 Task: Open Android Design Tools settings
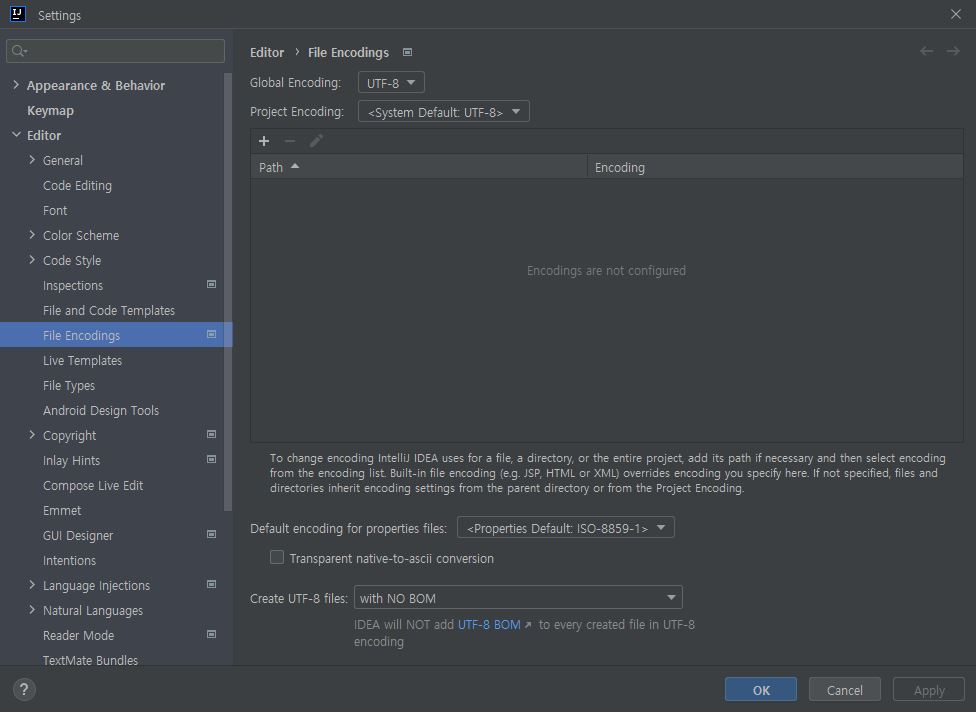[101, 410]
